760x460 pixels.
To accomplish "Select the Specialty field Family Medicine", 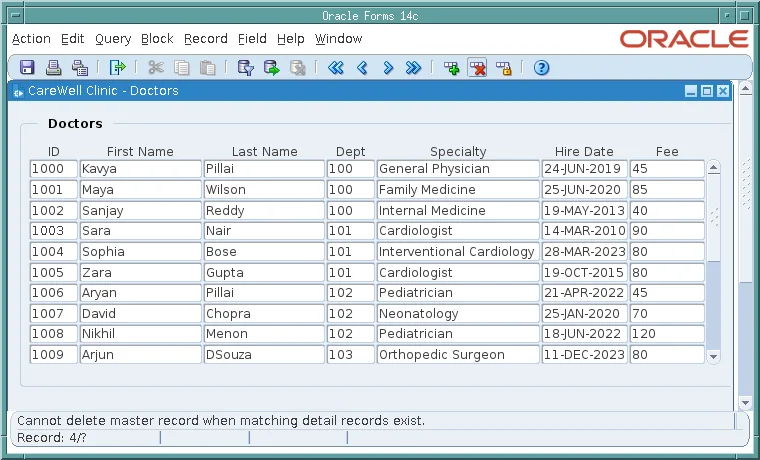I will coord(458,190).
